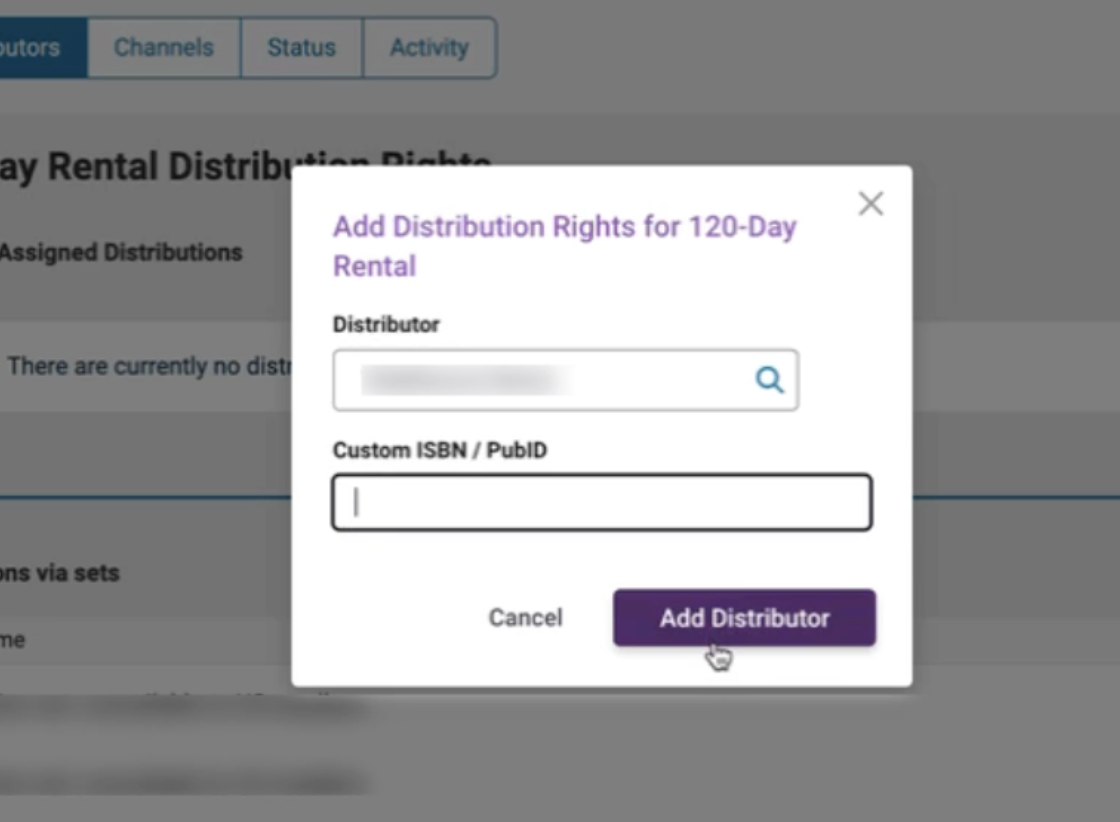
Task: Click the Assigned Distributions heading
Action: [x=121, y=252]
